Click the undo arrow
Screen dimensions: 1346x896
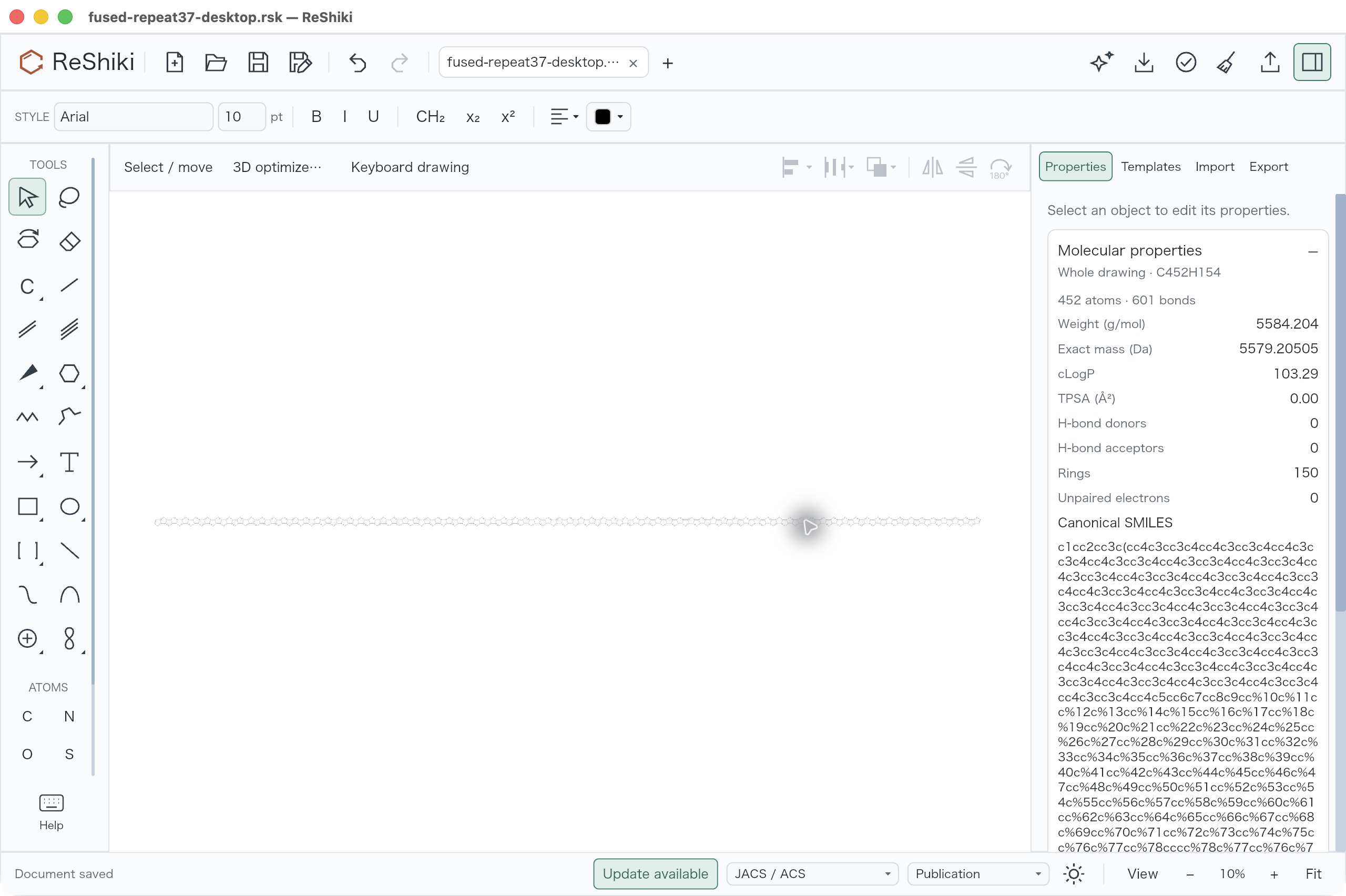point(358,62)
